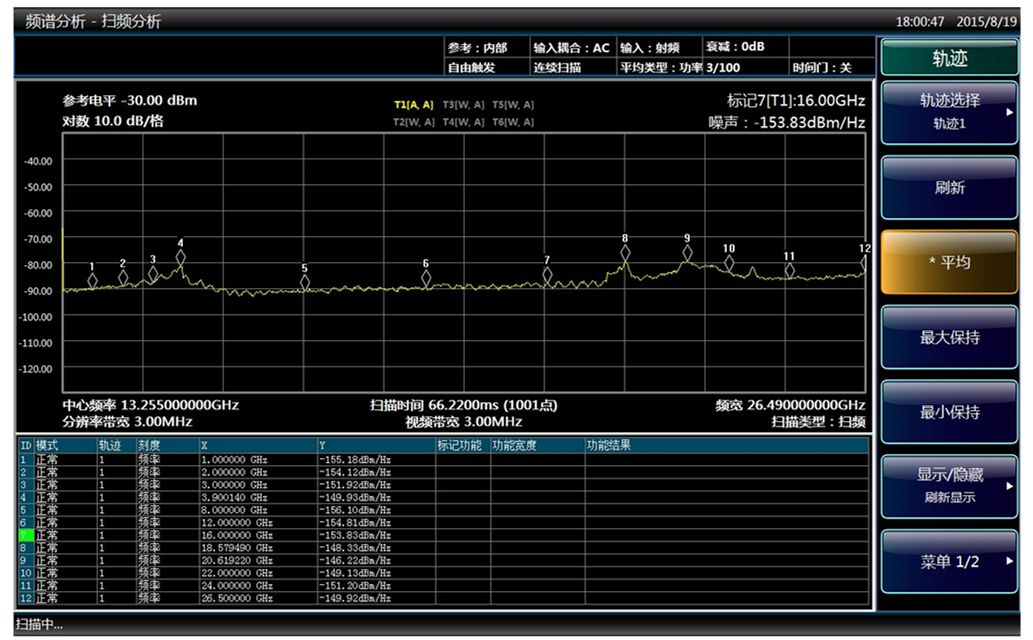This screenshot has height=640, width=1033.
Task: Toggle 显示/隐藏 trace display softkey
Action: click(x=949, y=486)
